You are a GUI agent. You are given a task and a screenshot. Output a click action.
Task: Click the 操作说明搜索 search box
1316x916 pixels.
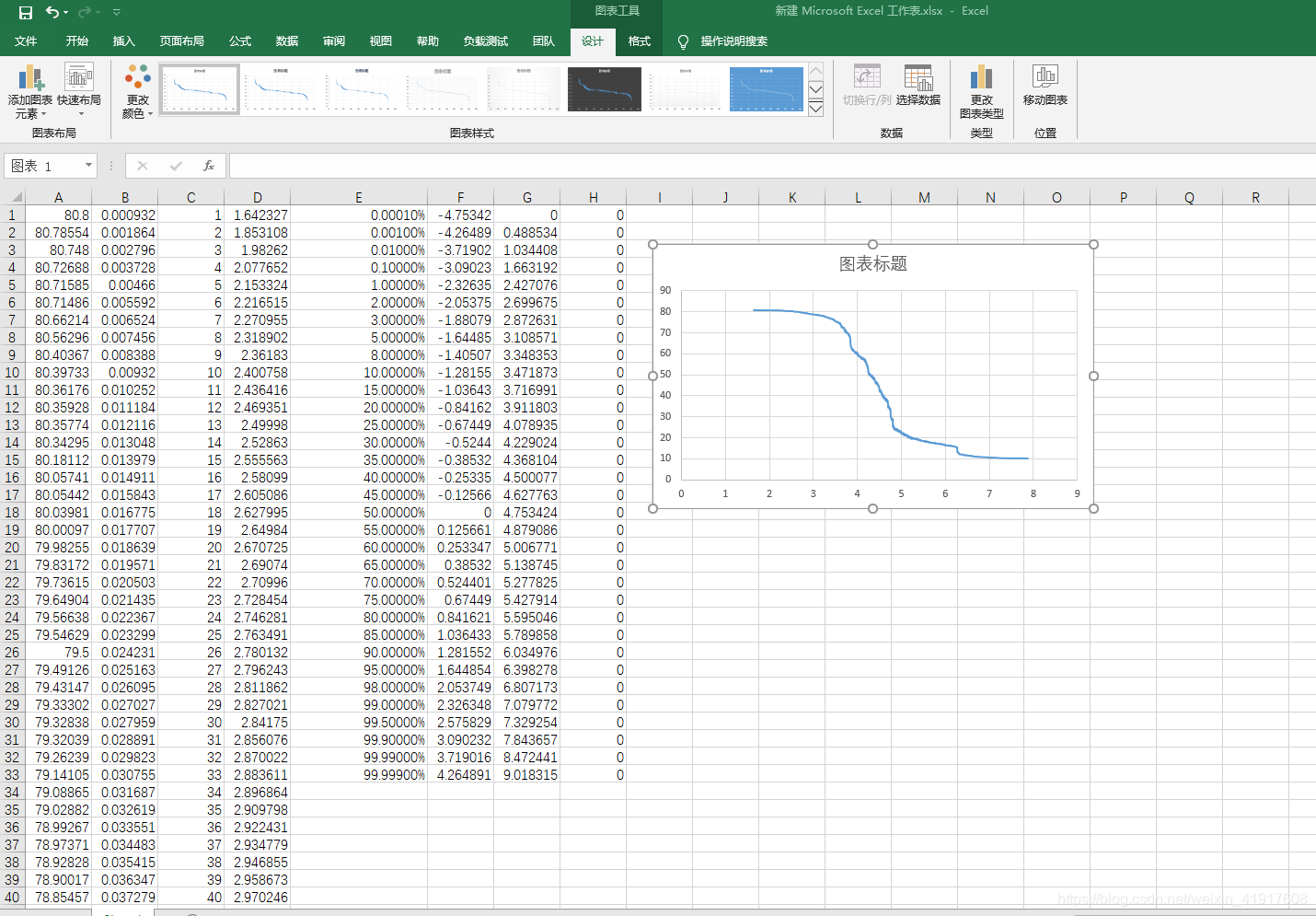pyautogui.click(x=734, y=41)
